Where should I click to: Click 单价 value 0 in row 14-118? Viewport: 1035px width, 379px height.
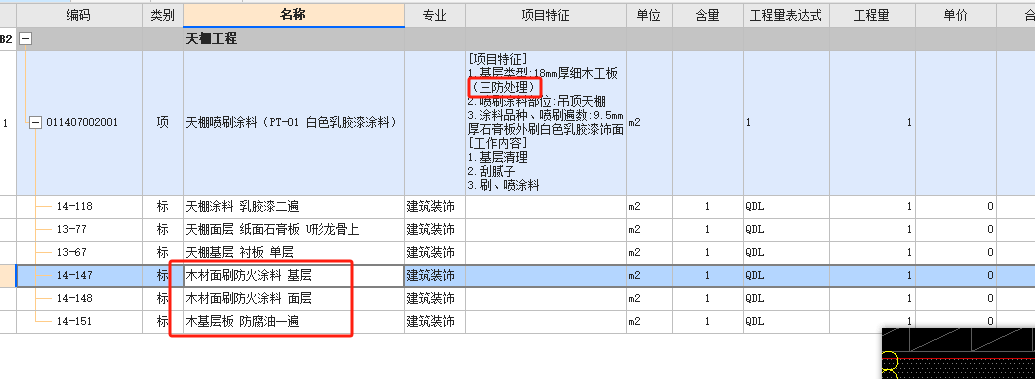pyautogui.click(x=955, y=207)
